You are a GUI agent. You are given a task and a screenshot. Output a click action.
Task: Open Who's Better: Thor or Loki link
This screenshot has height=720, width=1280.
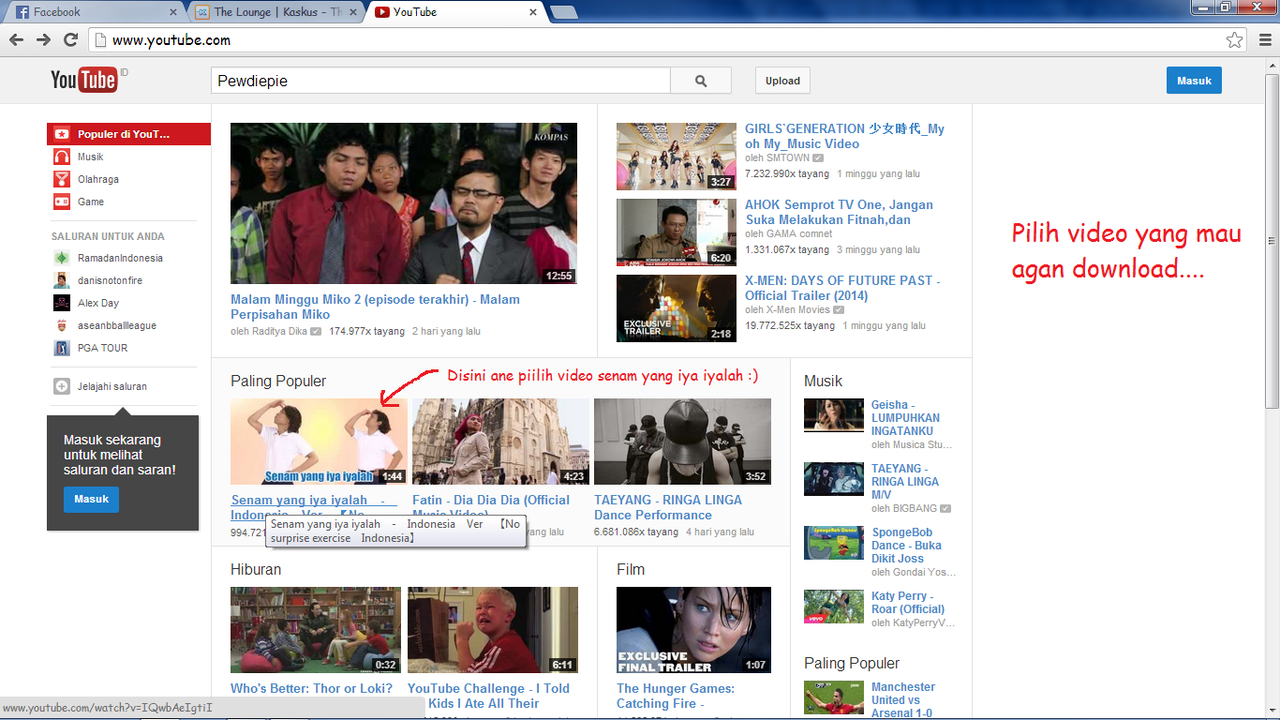coord(312,689)
